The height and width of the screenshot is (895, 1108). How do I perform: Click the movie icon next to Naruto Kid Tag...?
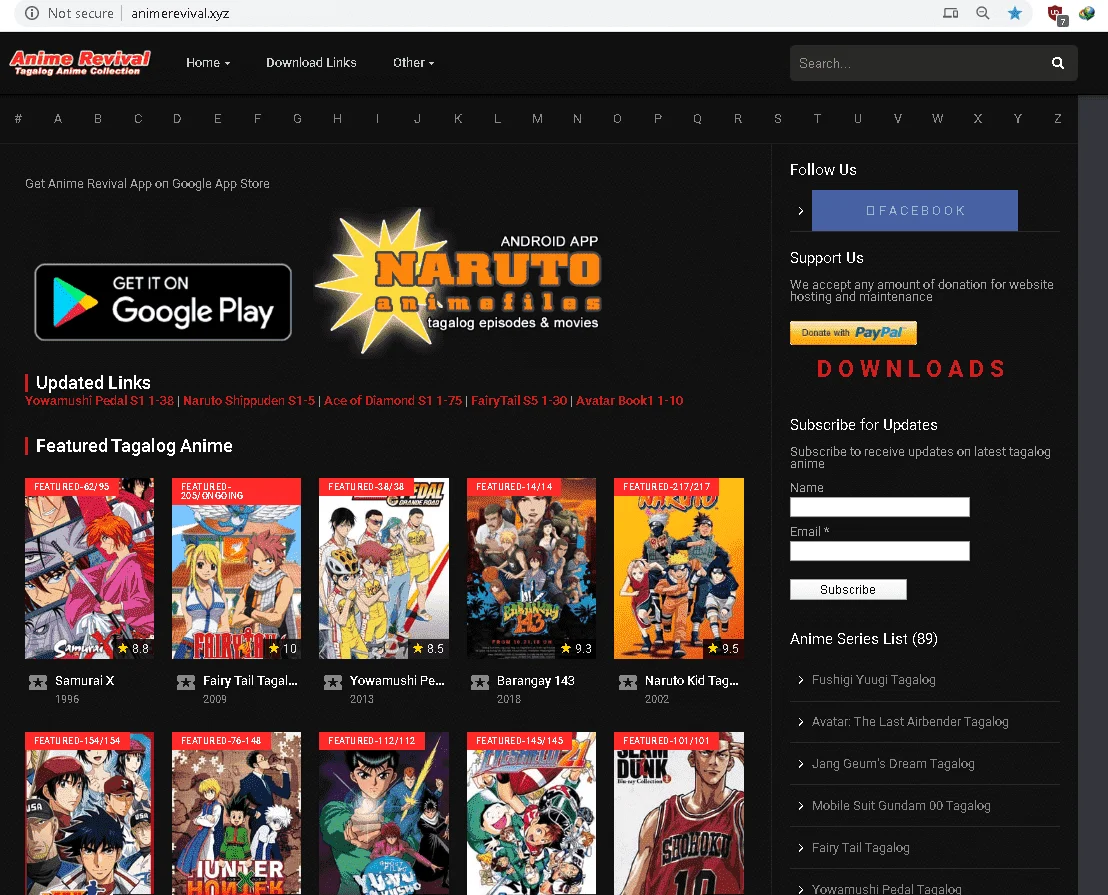627,682
